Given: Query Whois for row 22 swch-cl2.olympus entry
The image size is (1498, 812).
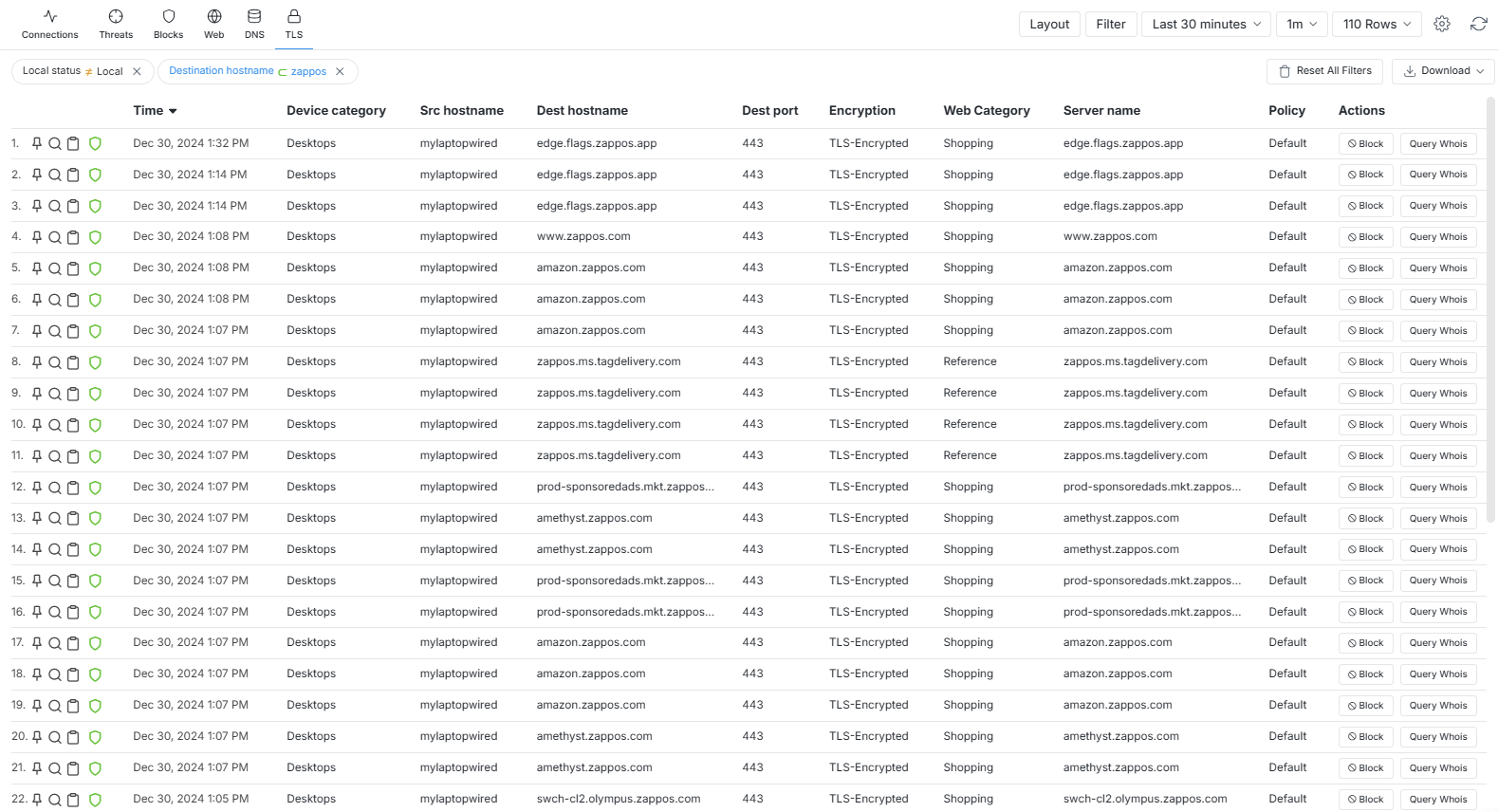Looking at the screenshot, I should point(1438,800).
